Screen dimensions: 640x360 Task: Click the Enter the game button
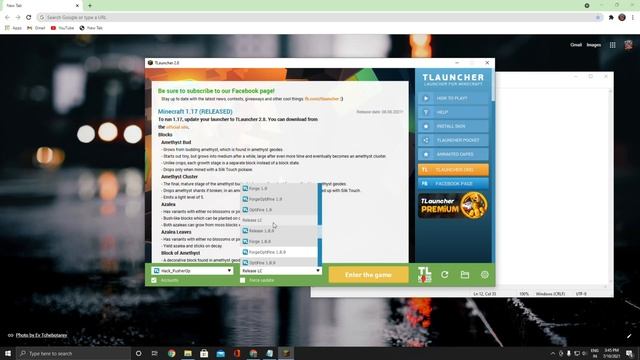coord(368,275)
